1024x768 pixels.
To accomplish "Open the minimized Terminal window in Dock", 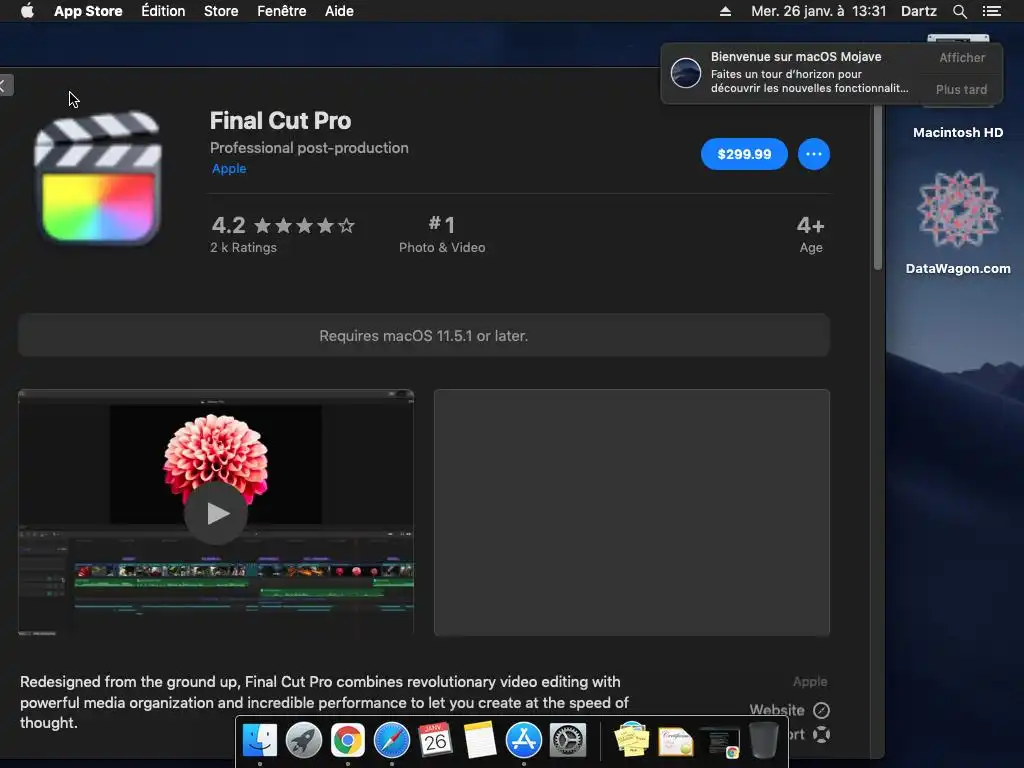I will (720, 742).
